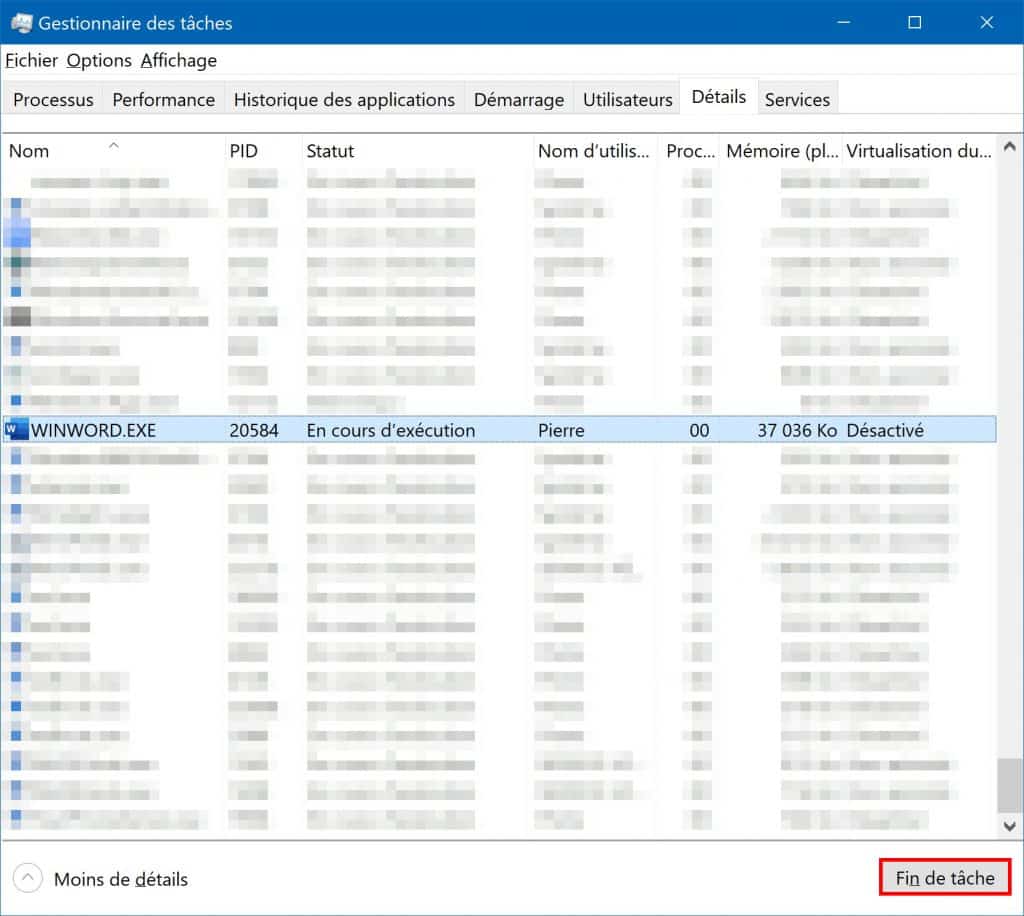Viewport: 1024px width, 916px height.
Task: Sort by the Statut column header
Action: pos(330,151)
